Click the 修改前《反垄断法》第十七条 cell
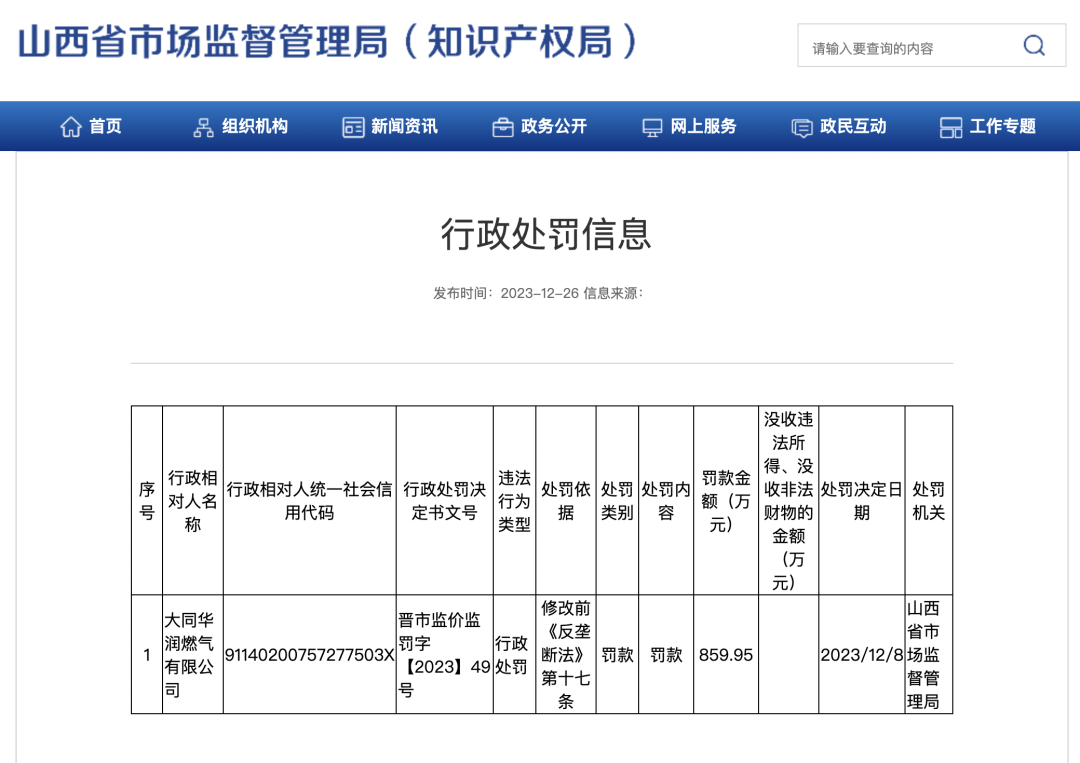This screenshot has width=1080, height=763. click(565, 654)
